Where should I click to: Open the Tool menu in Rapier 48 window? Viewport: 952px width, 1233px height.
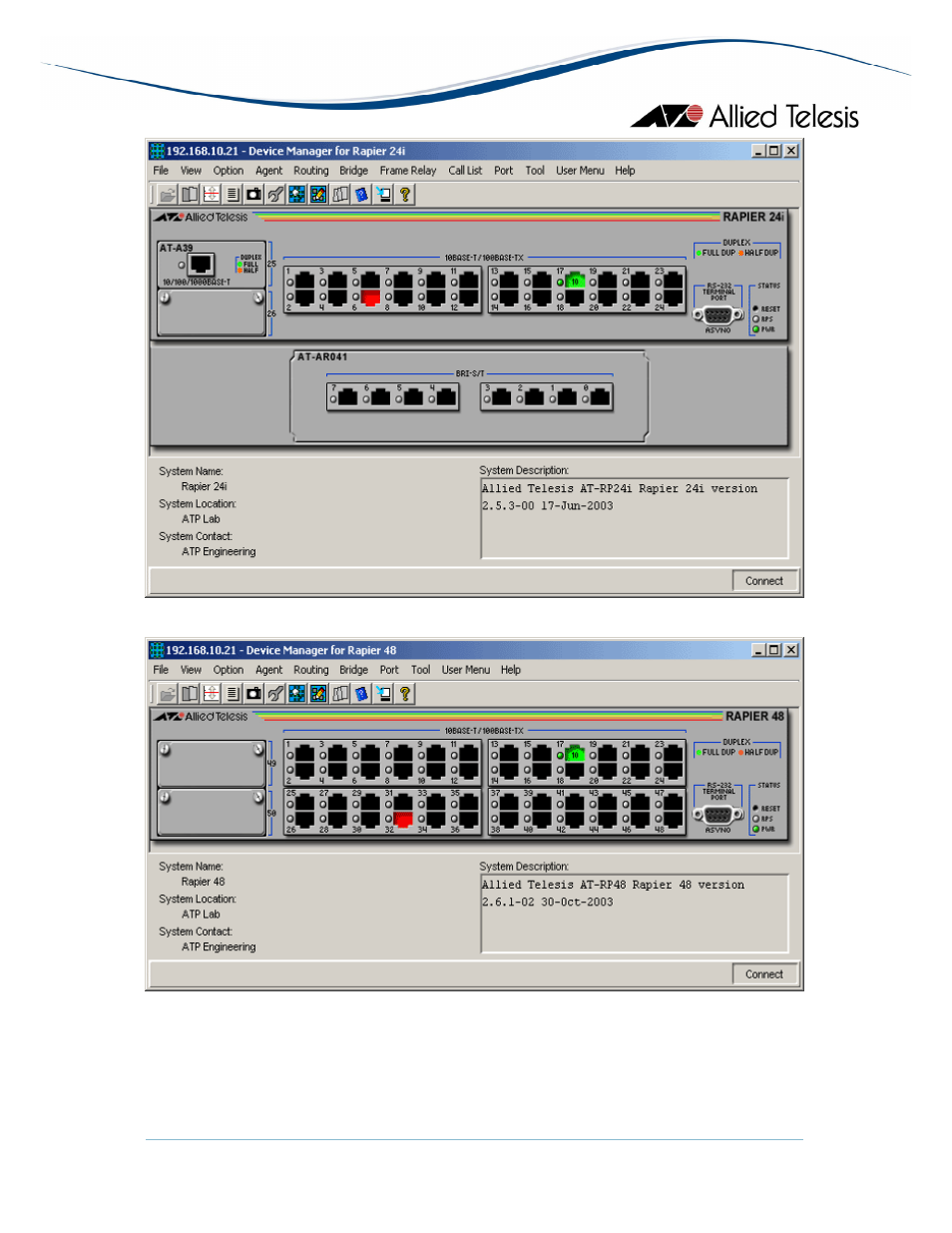421,670
